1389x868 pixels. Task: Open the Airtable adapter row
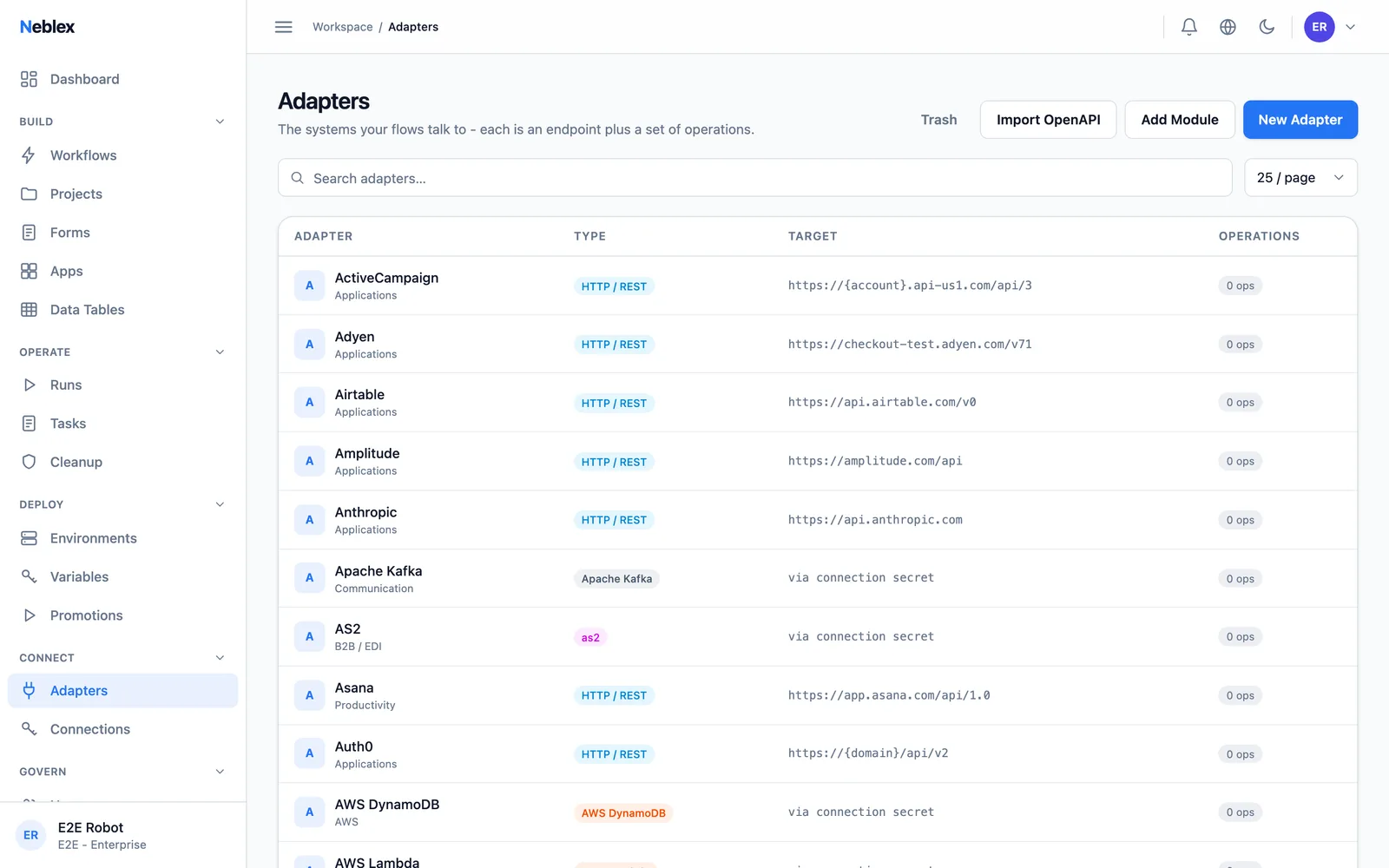[x=818, y=403]
